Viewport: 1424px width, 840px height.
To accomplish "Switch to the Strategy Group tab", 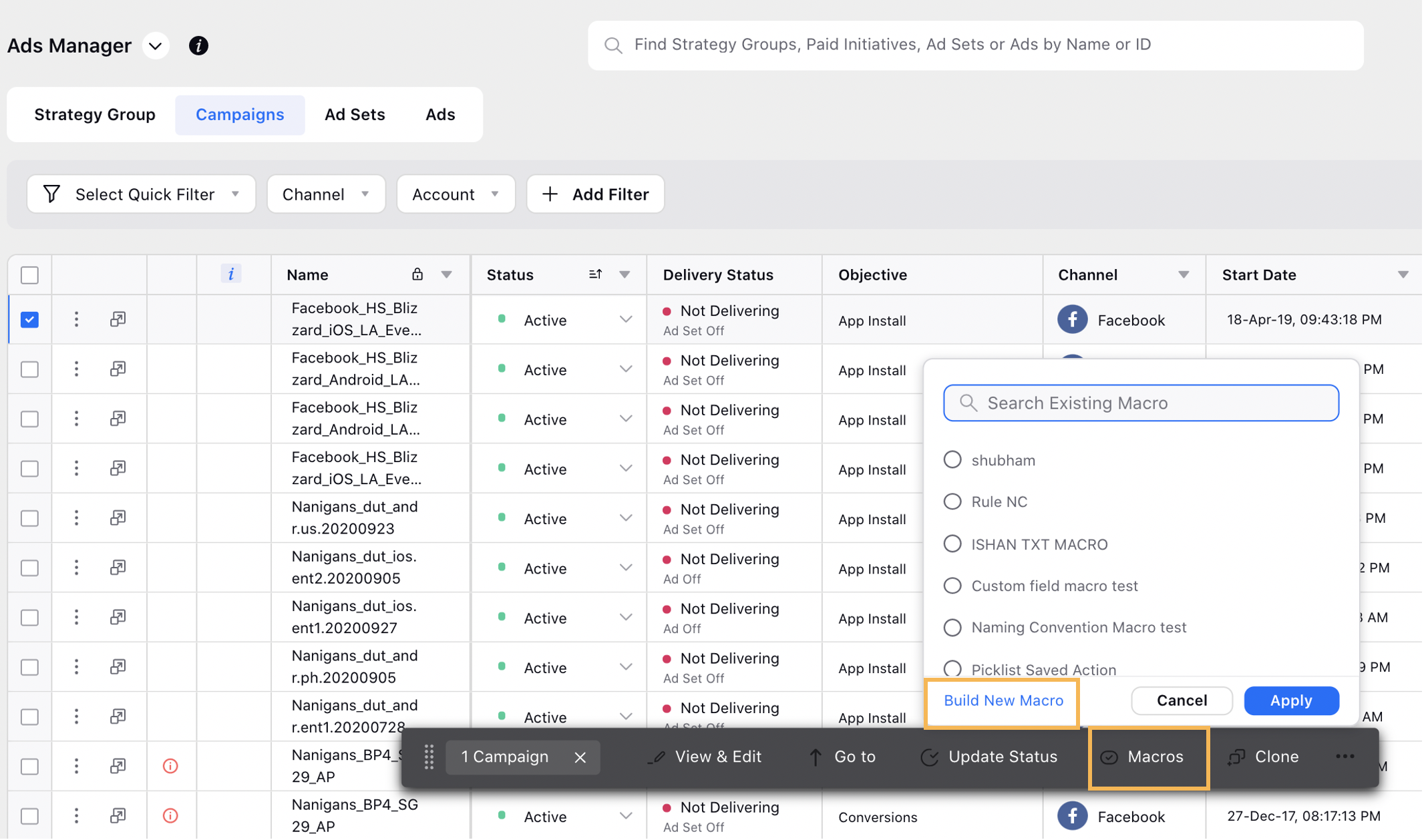I will coord(95,113).
